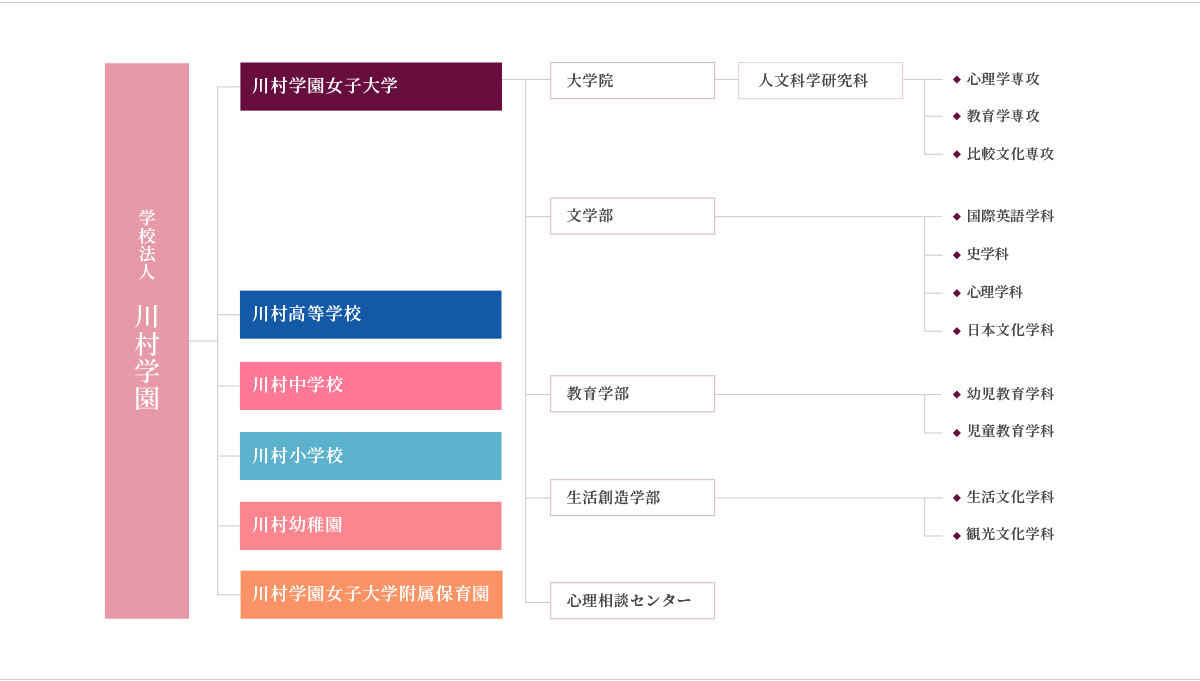This screenshot has height=681, width=1200.
Task: Open 川村学園女子大学附属保育園 orange block
Action: pos(370,594)
